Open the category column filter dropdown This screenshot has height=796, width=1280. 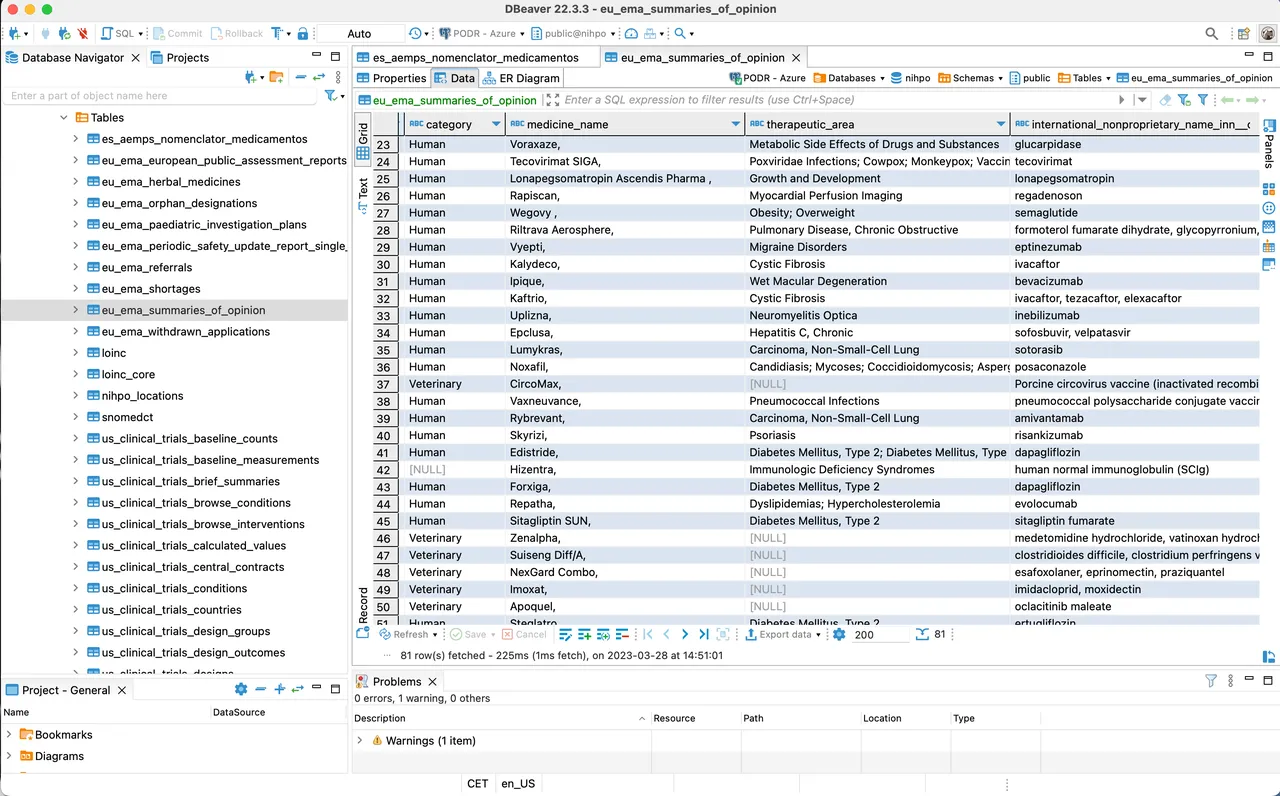coord(497,123)
